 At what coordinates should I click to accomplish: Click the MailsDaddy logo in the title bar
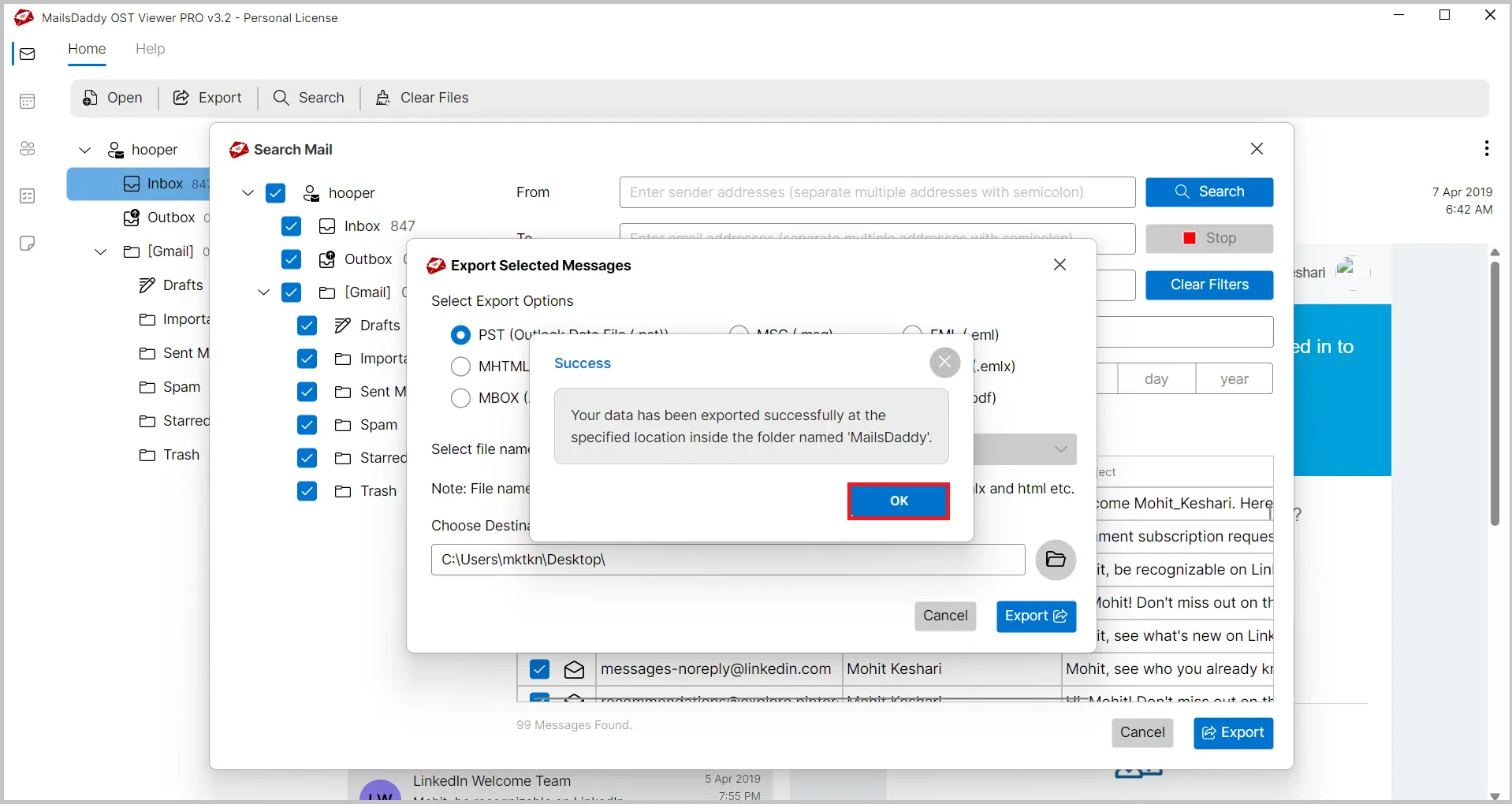24,17
